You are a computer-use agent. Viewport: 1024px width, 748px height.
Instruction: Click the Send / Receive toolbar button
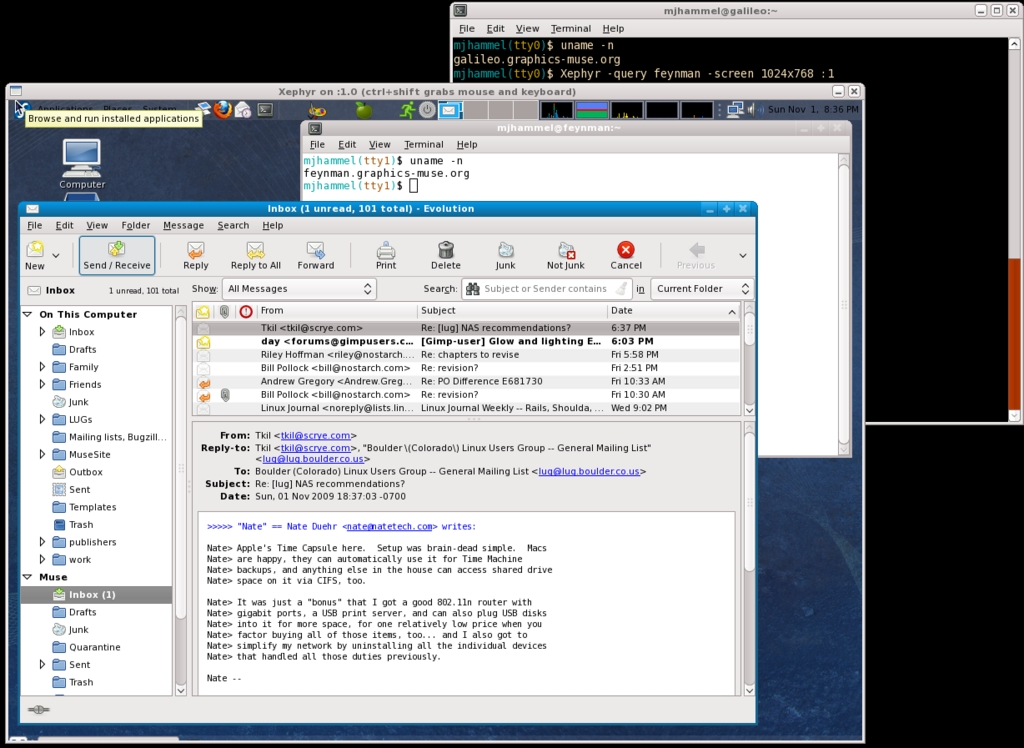117,255
